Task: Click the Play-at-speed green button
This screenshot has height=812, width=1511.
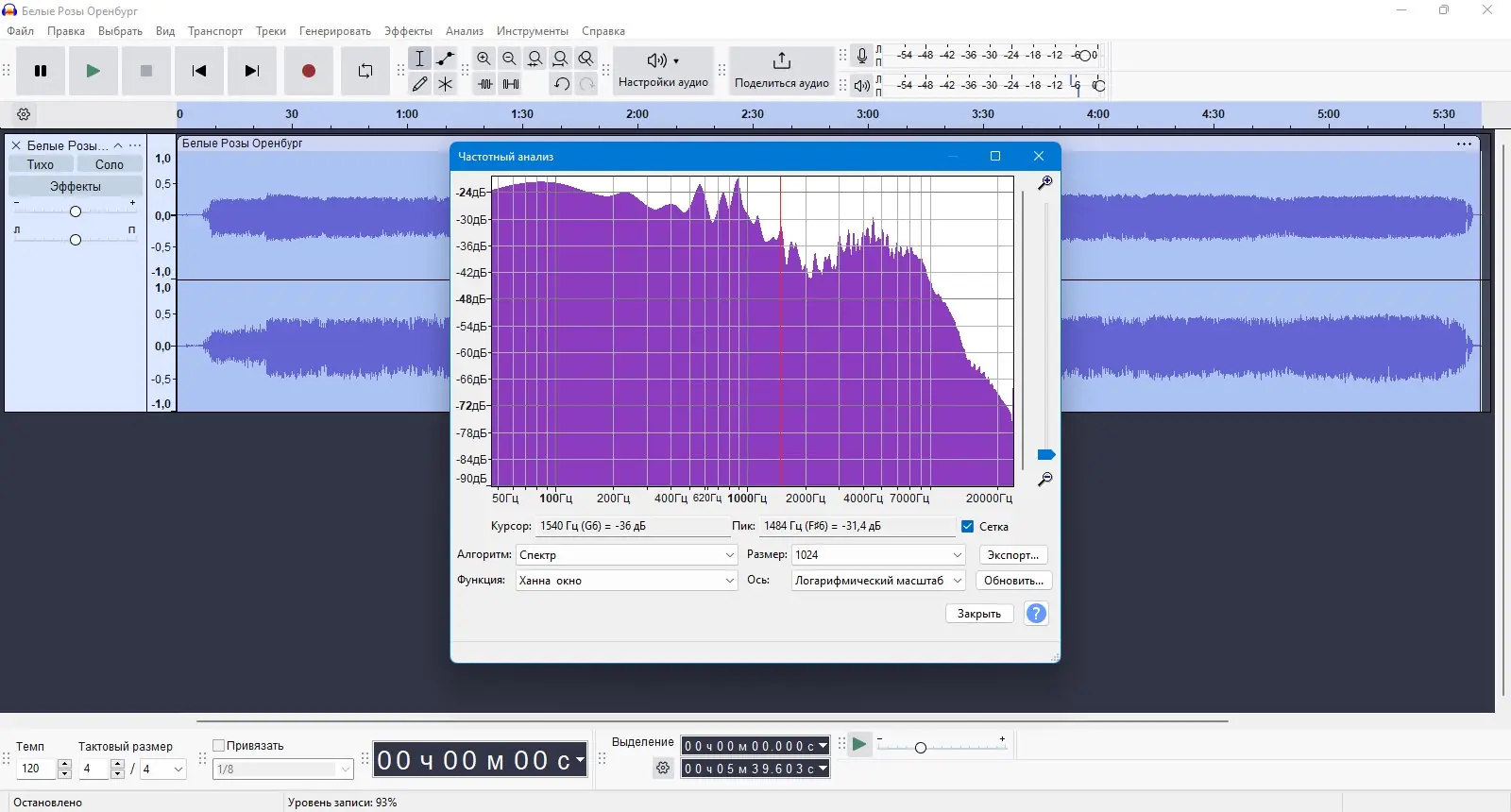Action: click(859, 745)
